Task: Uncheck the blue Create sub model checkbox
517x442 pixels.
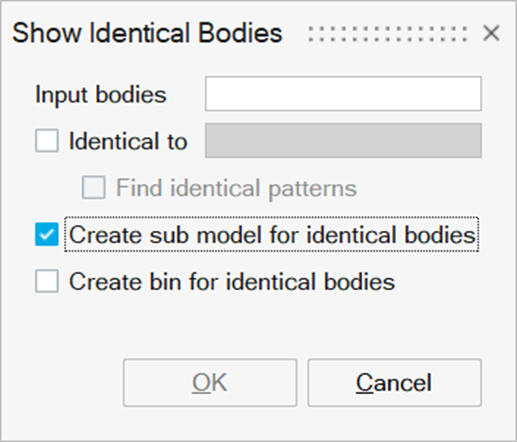Action: pyautogui.click(x=47, y=234)
